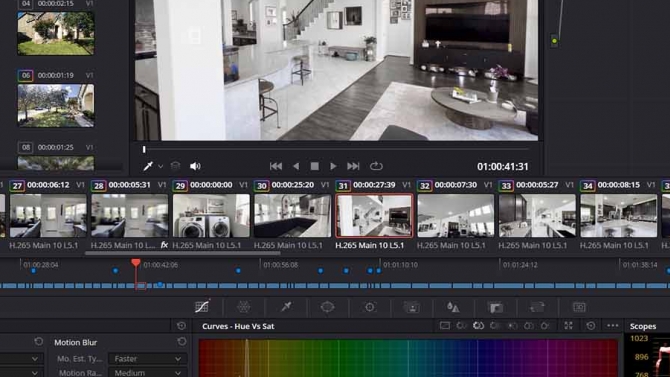Click the 'H.265 Main 10 L5.1' label under clip 31
This screenshot has height=377, width=670.
pos(370,245)
